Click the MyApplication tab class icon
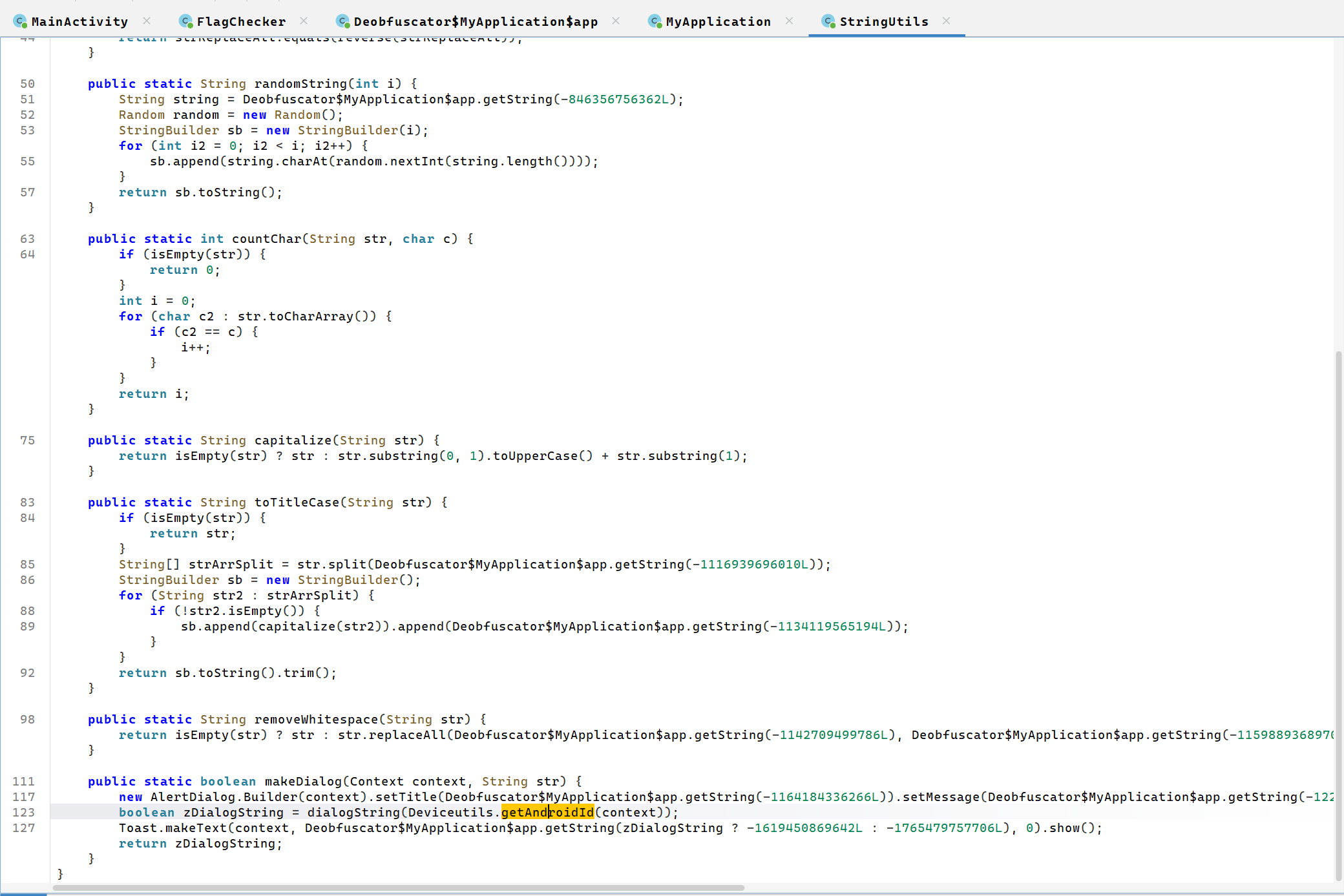 click(655, 21)
